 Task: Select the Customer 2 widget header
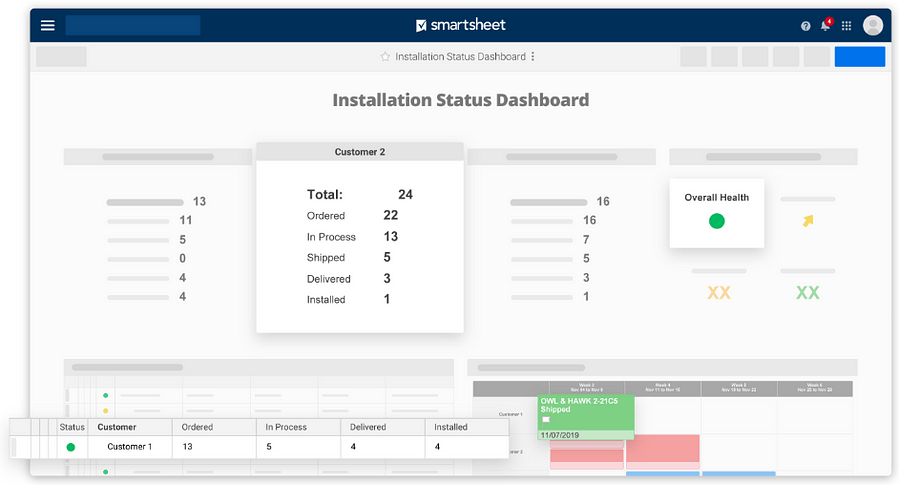pyautogui.click(x=359, y=152)
